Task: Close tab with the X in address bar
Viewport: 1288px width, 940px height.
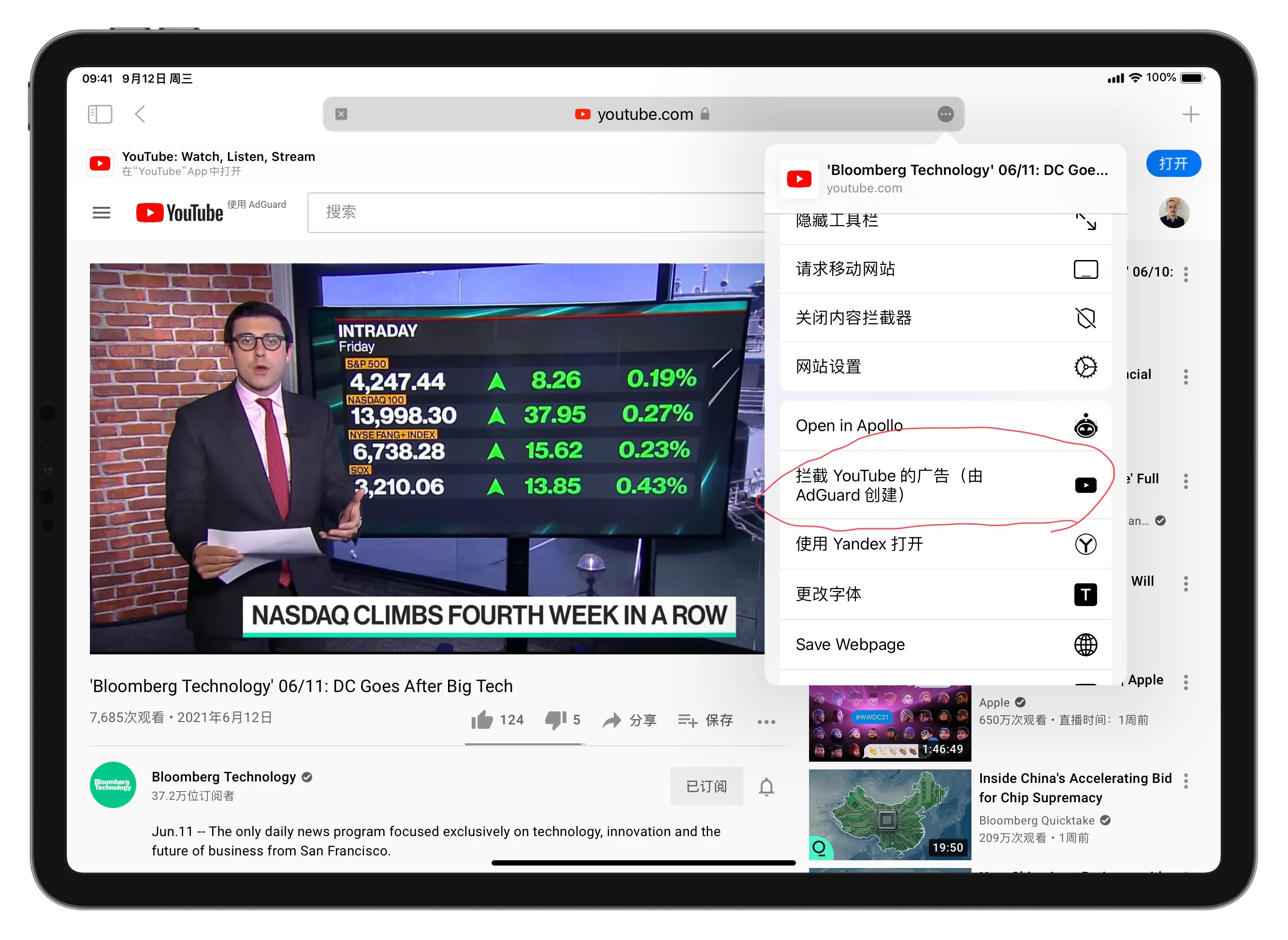Action: click(341, 114)
